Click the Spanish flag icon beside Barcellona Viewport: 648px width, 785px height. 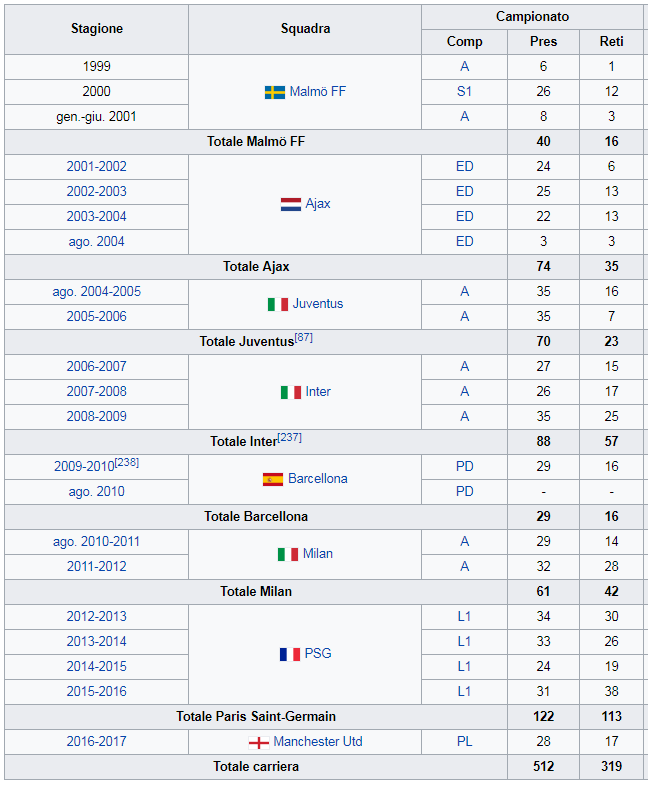point(272,479)
